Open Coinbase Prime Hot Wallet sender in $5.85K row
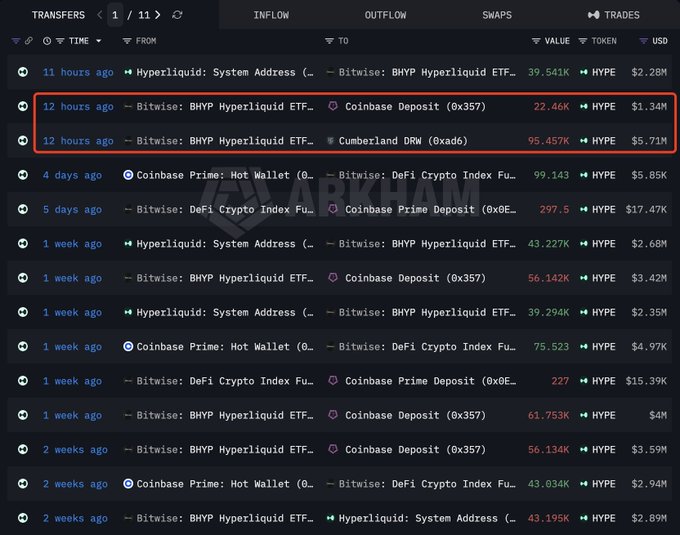 tap(225, 175)
